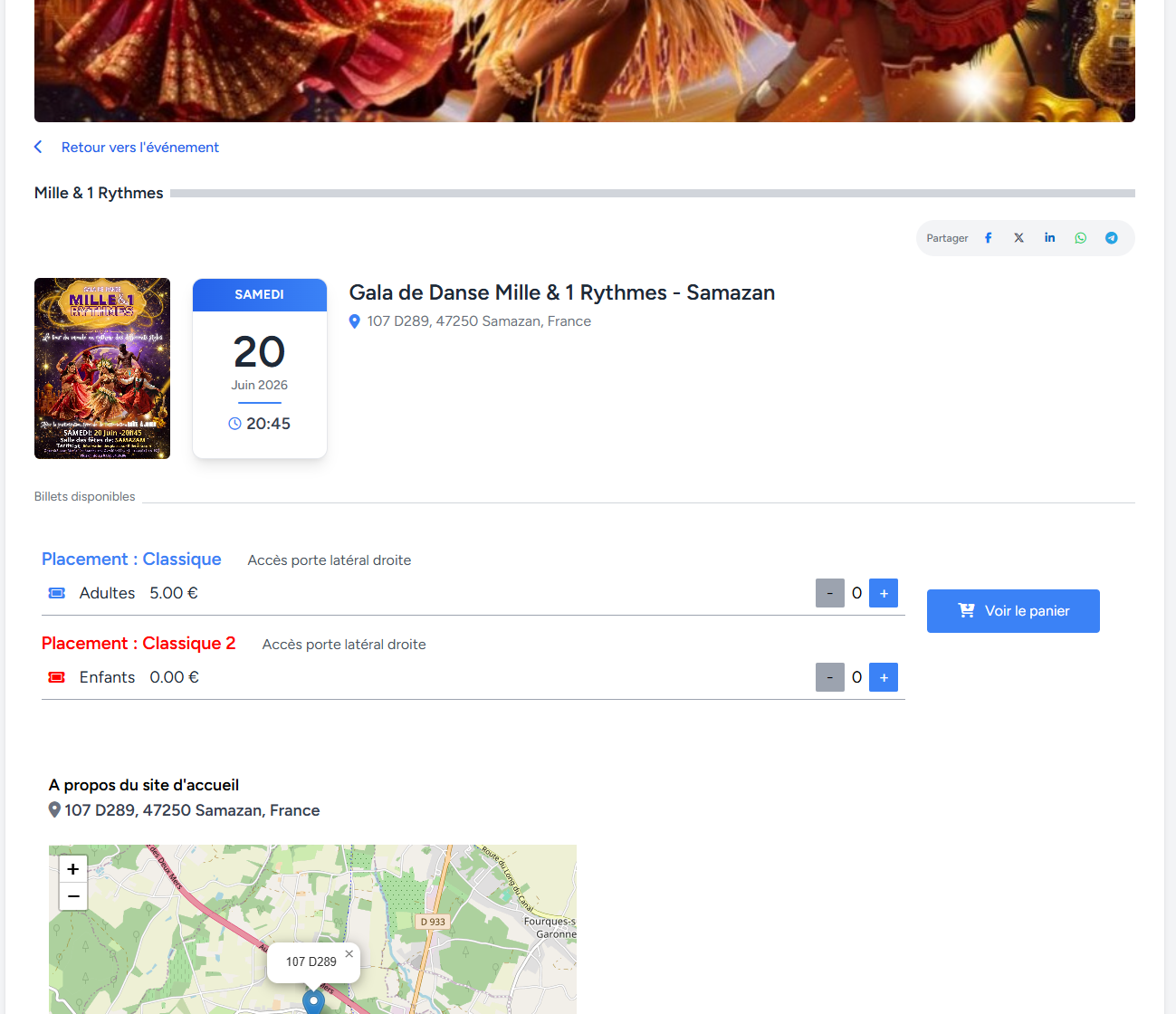Decrease the Enfants ticket quantity
The height and width of the screenshot is (1014, 1176).
(829, 676)
